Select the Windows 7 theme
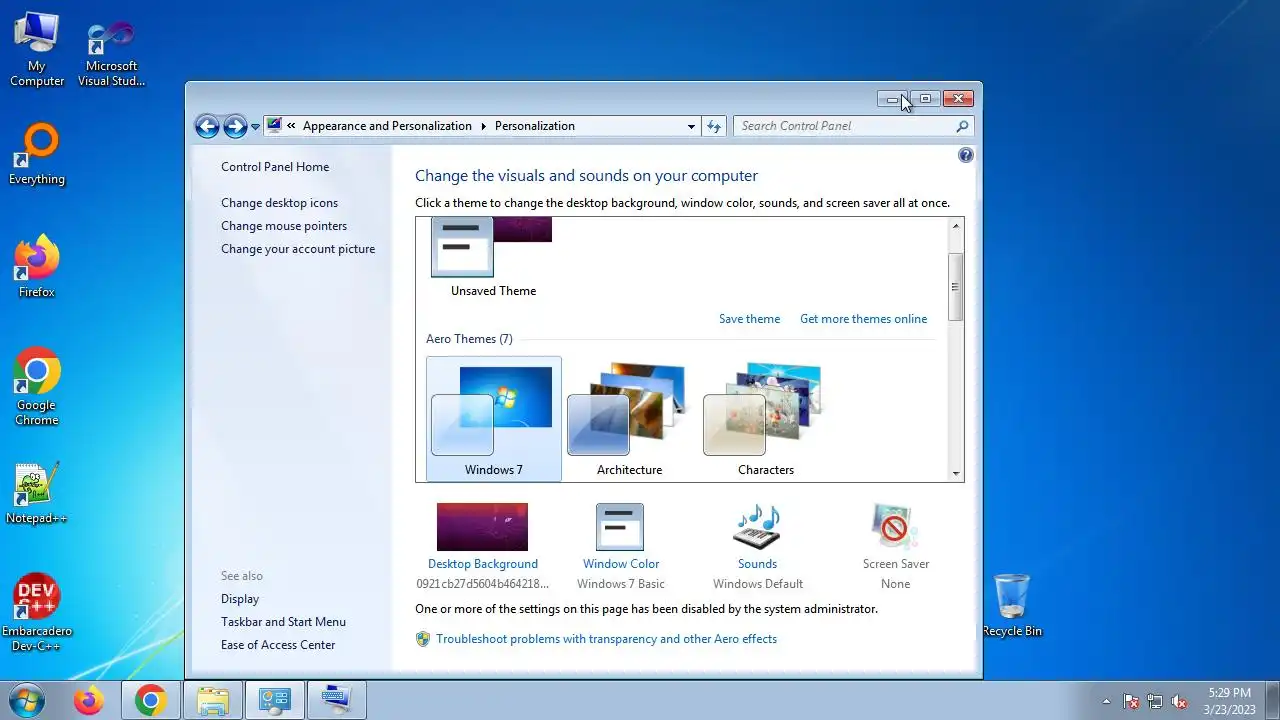Screen dimensions: 1280x720 click(x=494, y=419)
